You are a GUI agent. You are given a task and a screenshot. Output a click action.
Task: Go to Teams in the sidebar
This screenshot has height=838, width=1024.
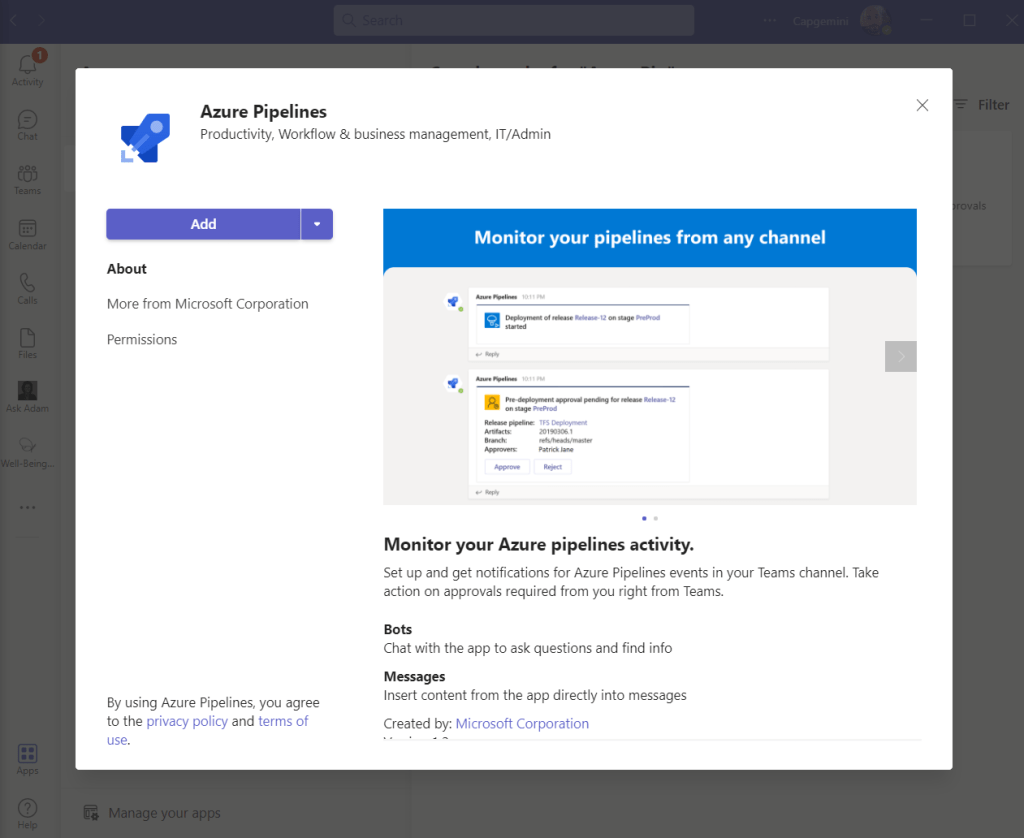[x=27, y=178]
